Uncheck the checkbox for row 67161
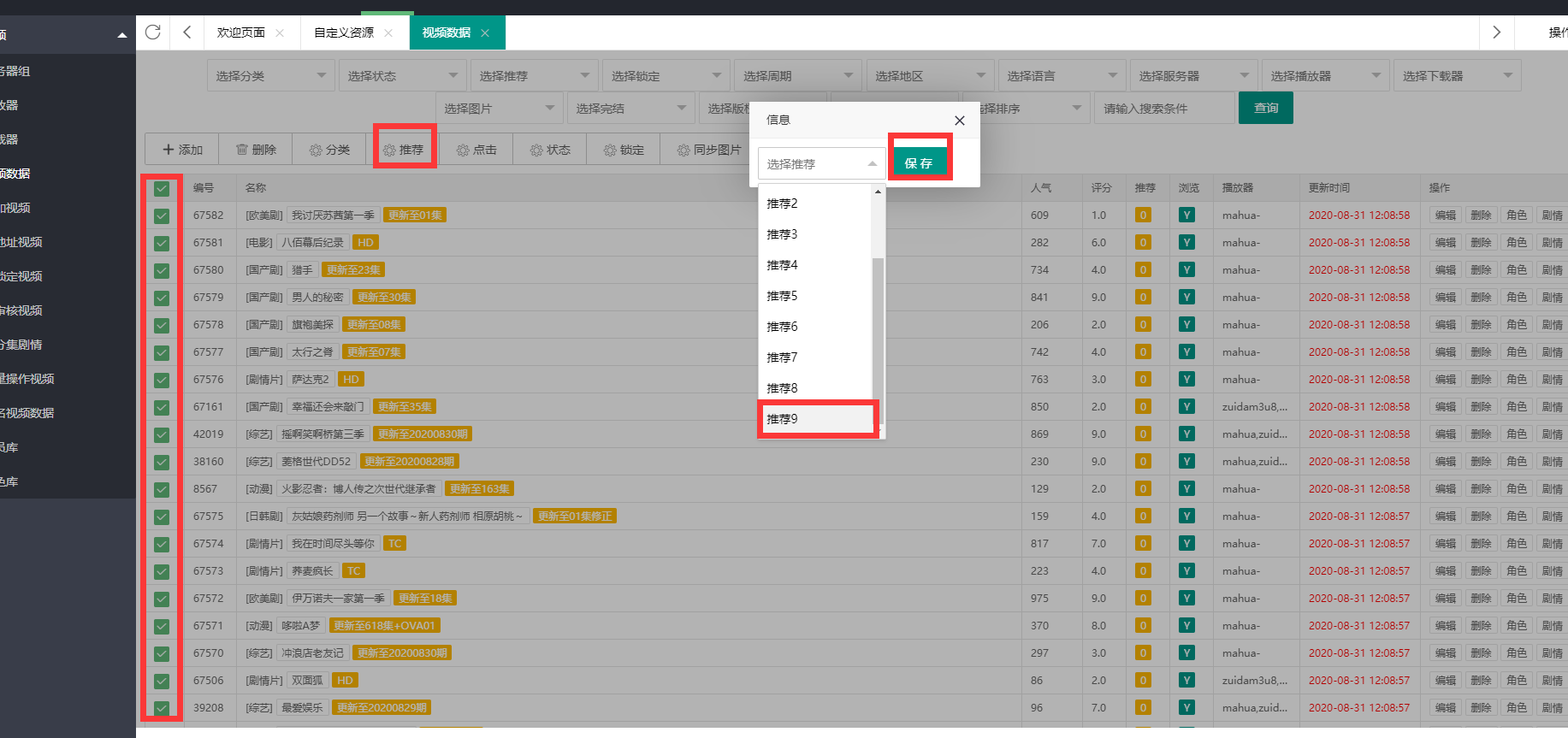The image size is (1568, 738). (x=162, y=407)
